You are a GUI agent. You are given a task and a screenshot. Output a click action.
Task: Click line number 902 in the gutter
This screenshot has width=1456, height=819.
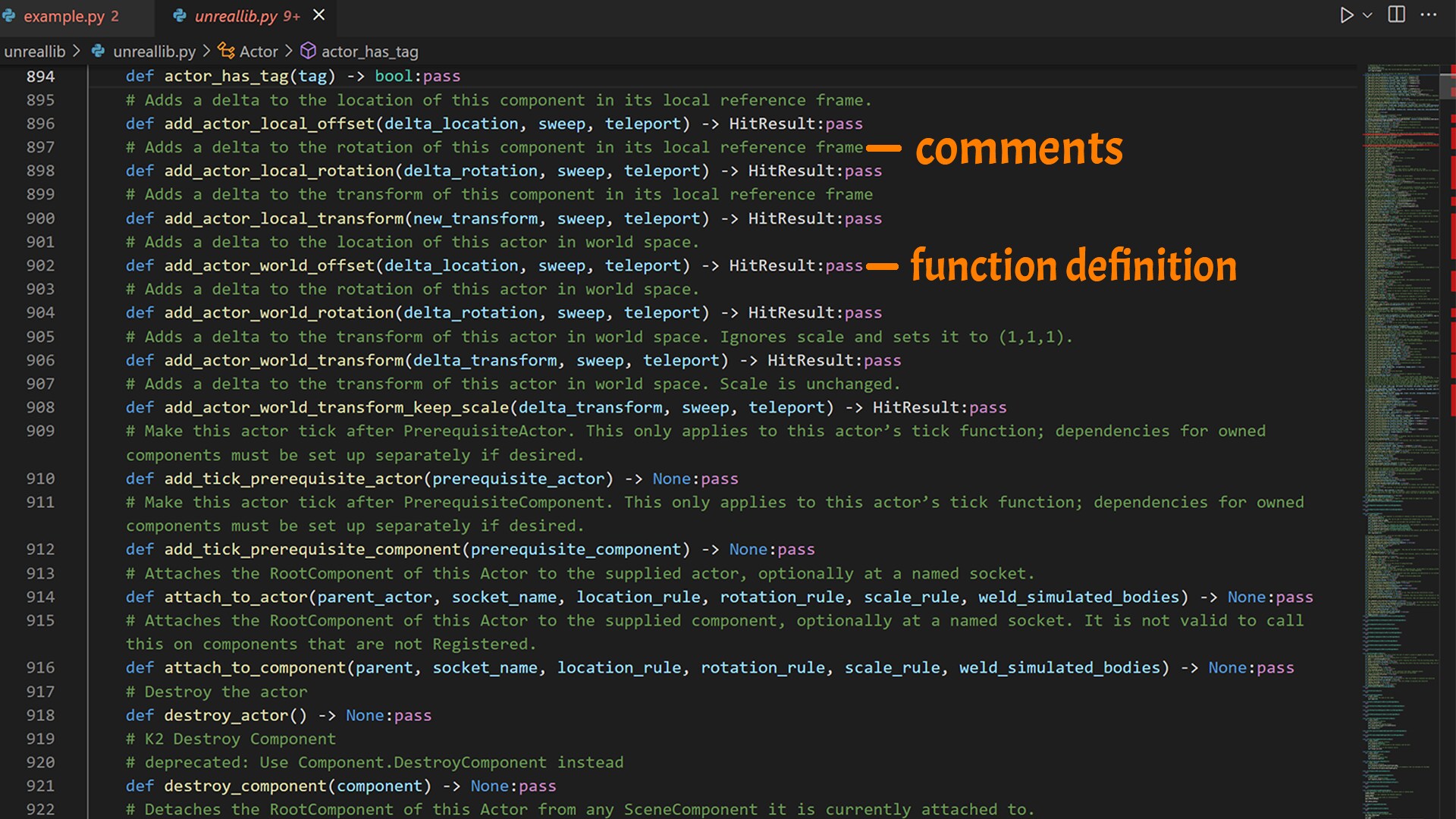[x=40, y=265]
